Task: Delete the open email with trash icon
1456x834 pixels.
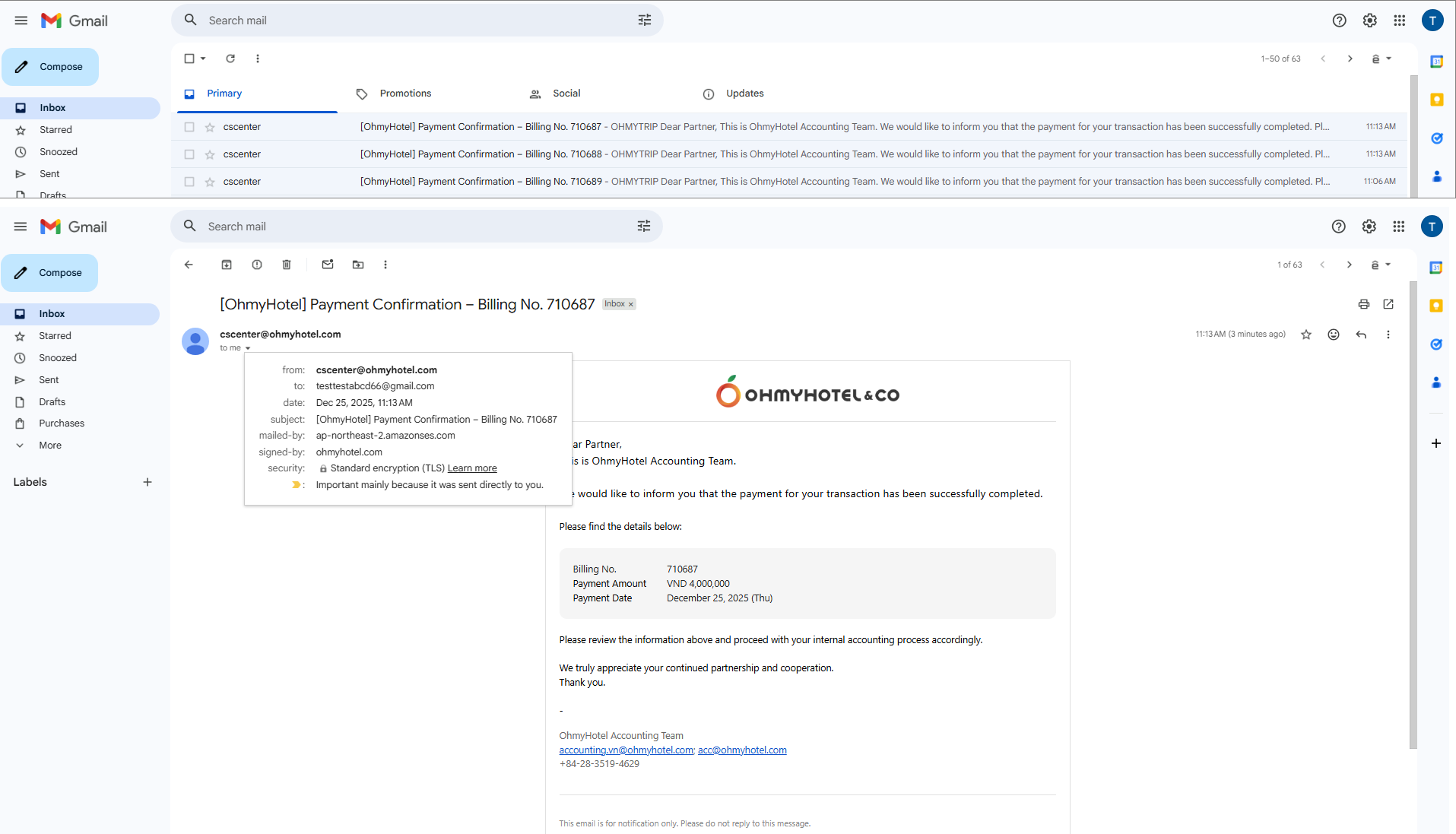Action: (287, 265)
